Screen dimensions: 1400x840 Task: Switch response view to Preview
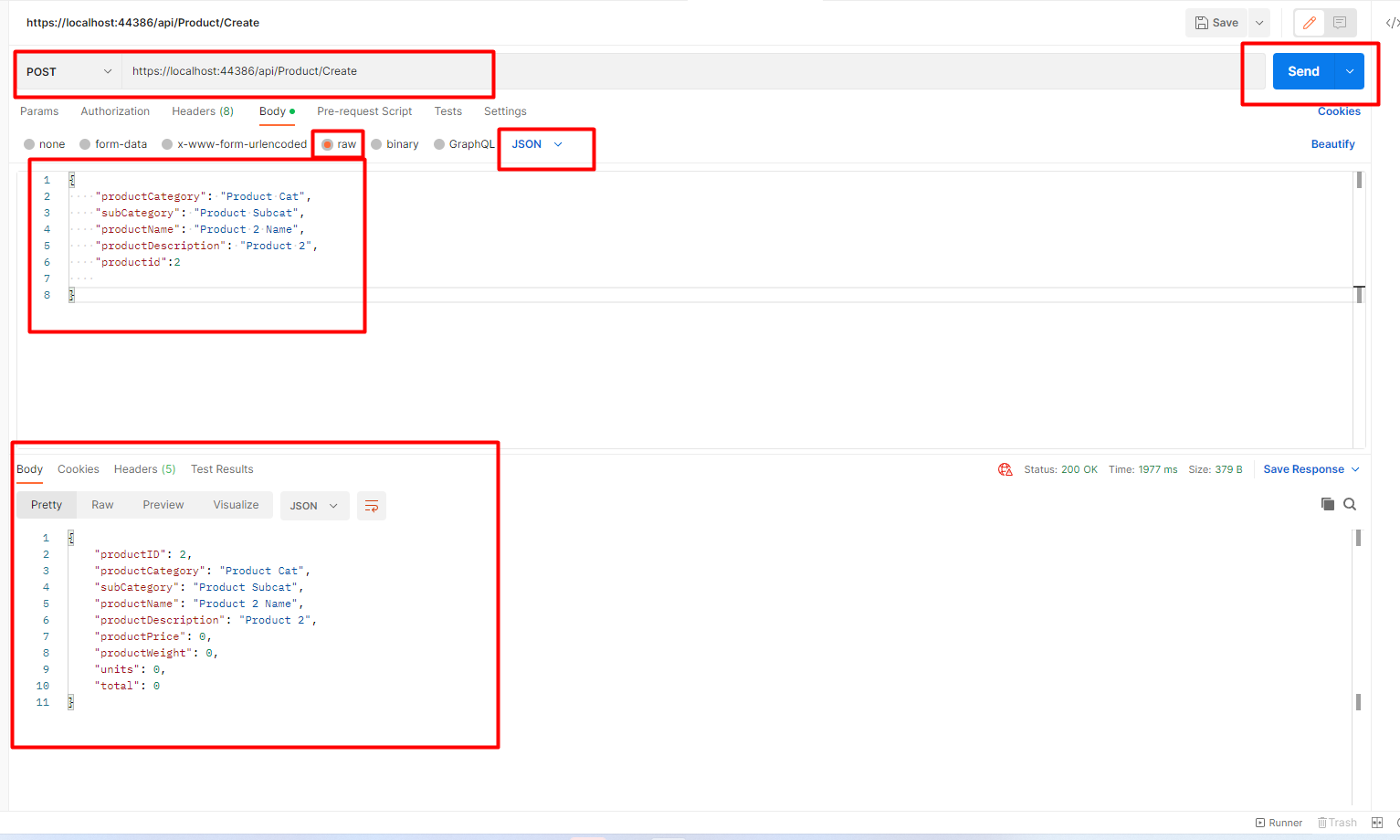click(163, 505)
